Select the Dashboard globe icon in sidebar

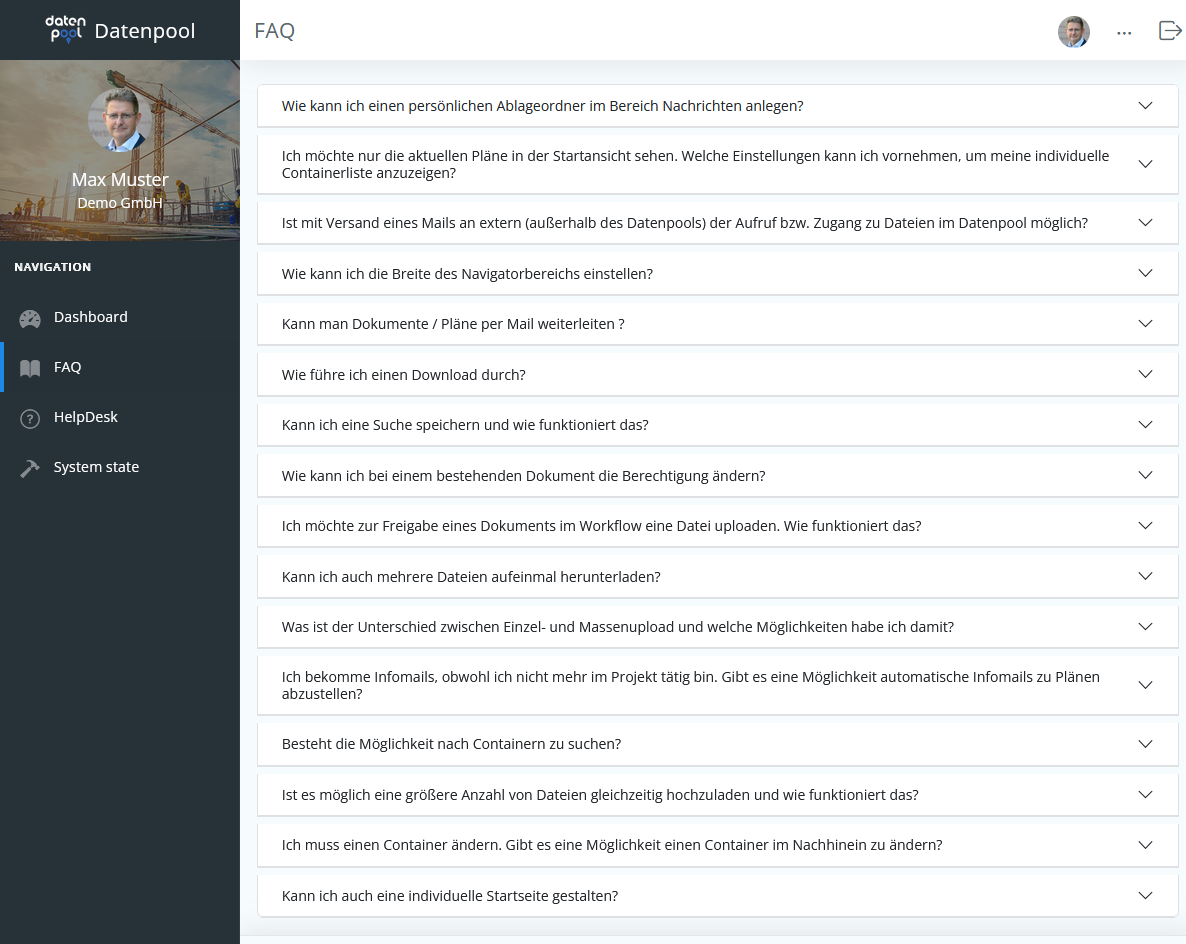(x=28, y=317)
